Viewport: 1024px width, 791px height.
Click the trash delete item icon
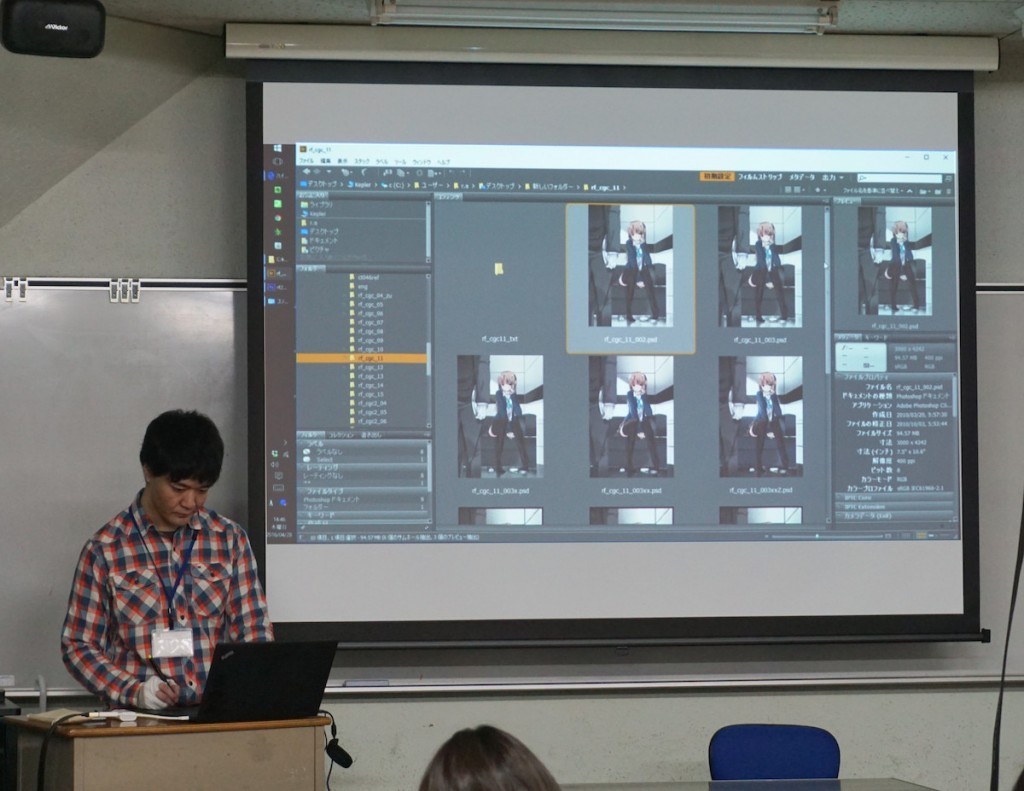(x=948, y=191)
